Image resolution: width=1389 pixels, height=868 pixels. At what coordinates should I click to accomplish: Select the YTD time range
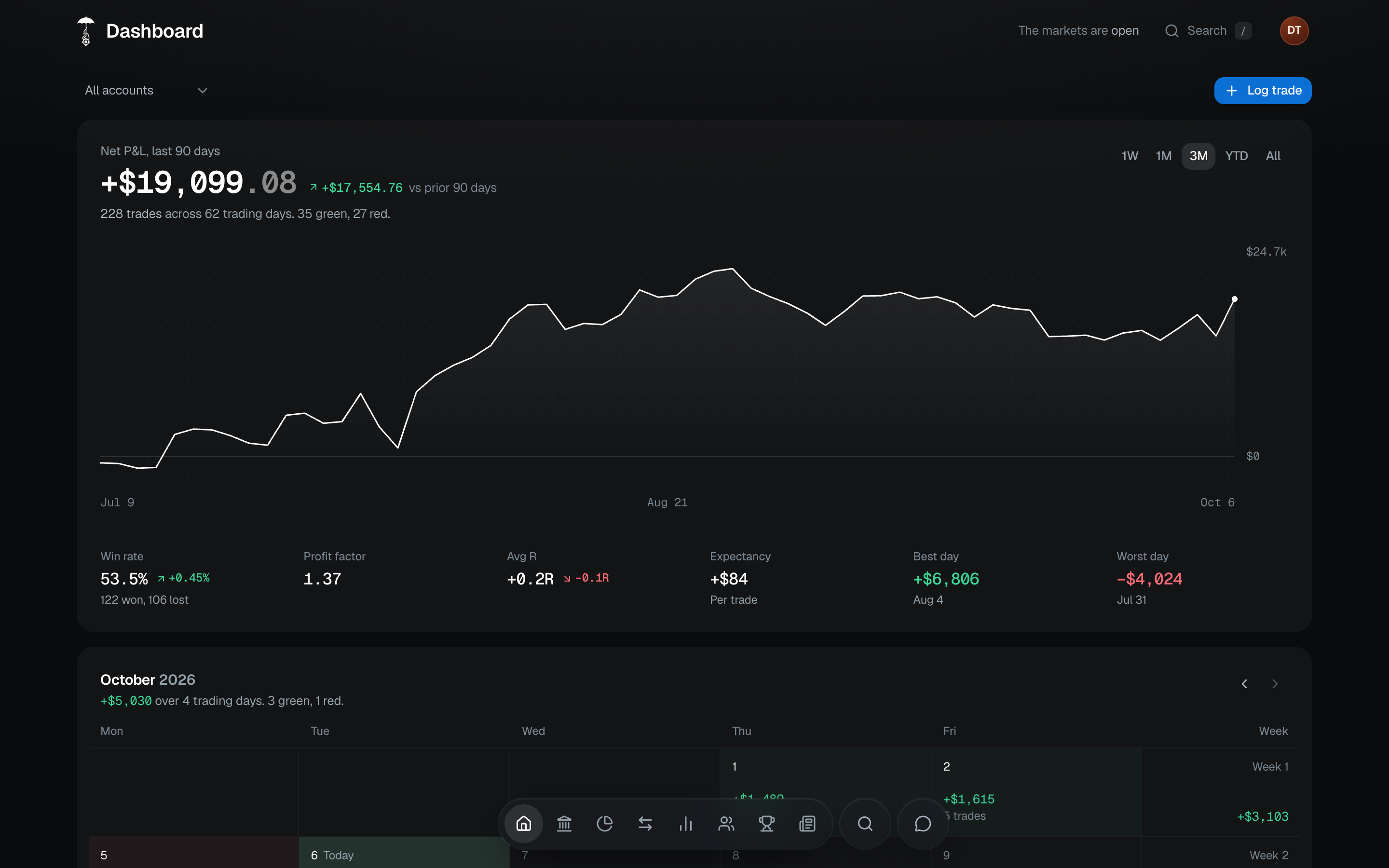(1236, 156)
